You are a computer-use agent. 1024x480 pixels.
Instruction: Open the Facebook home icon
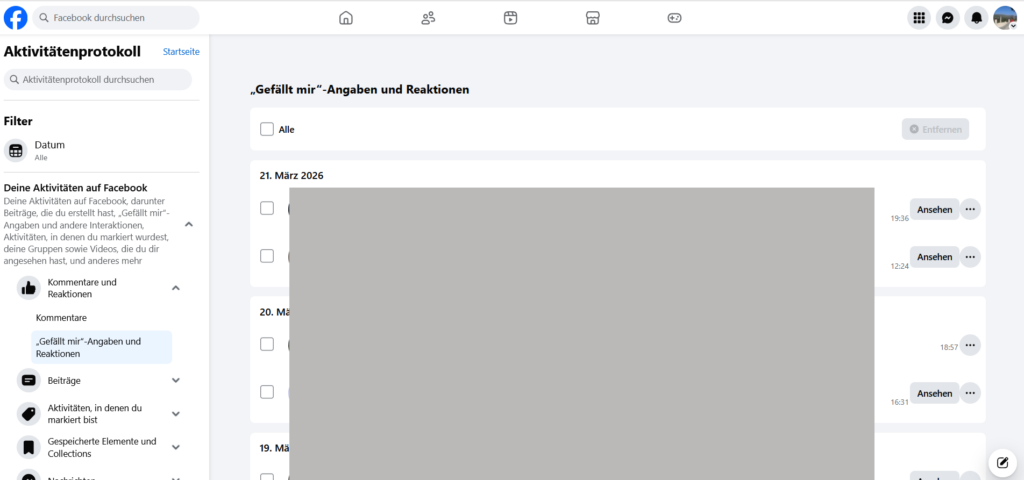click(x=346, y=18)
